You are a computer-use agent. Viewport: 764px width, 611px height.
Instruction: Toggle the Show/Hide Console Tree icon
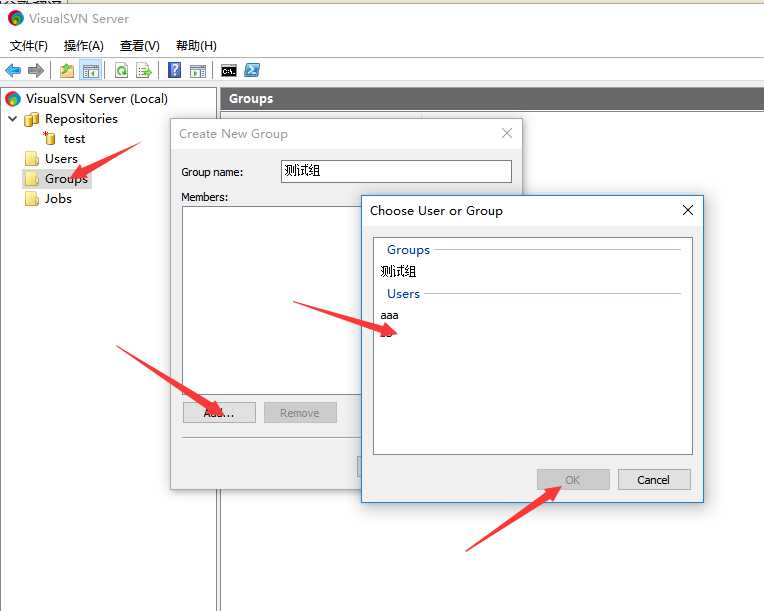(91, 71)
